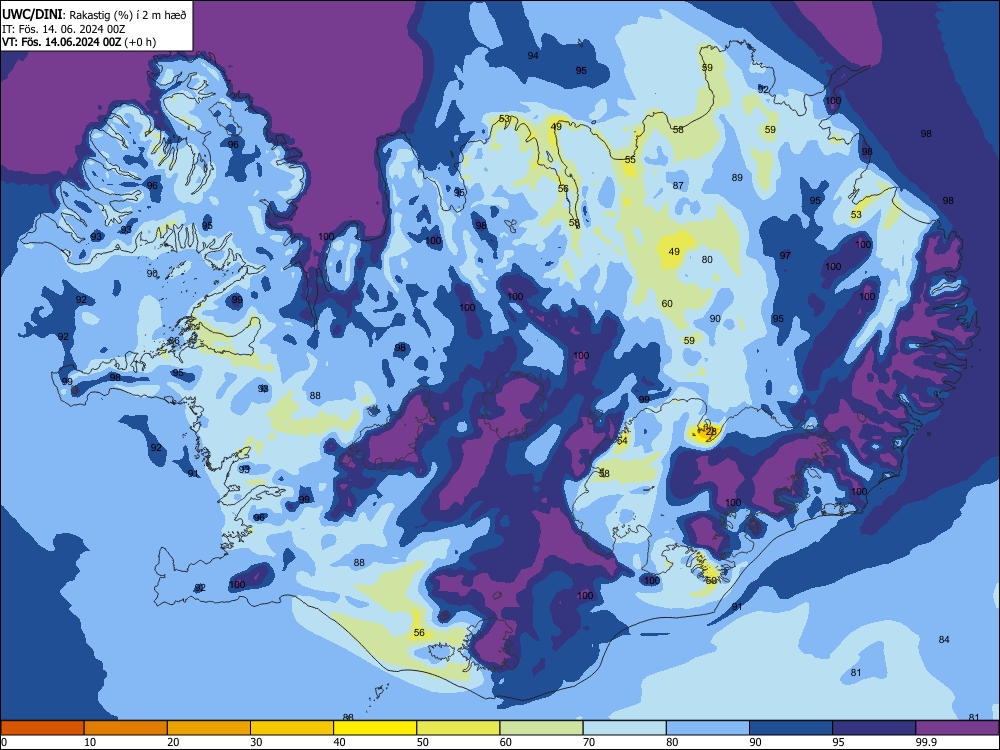Click the humidity value '97' on the map
Screen dimensions: 1000x750
point(785,255)
